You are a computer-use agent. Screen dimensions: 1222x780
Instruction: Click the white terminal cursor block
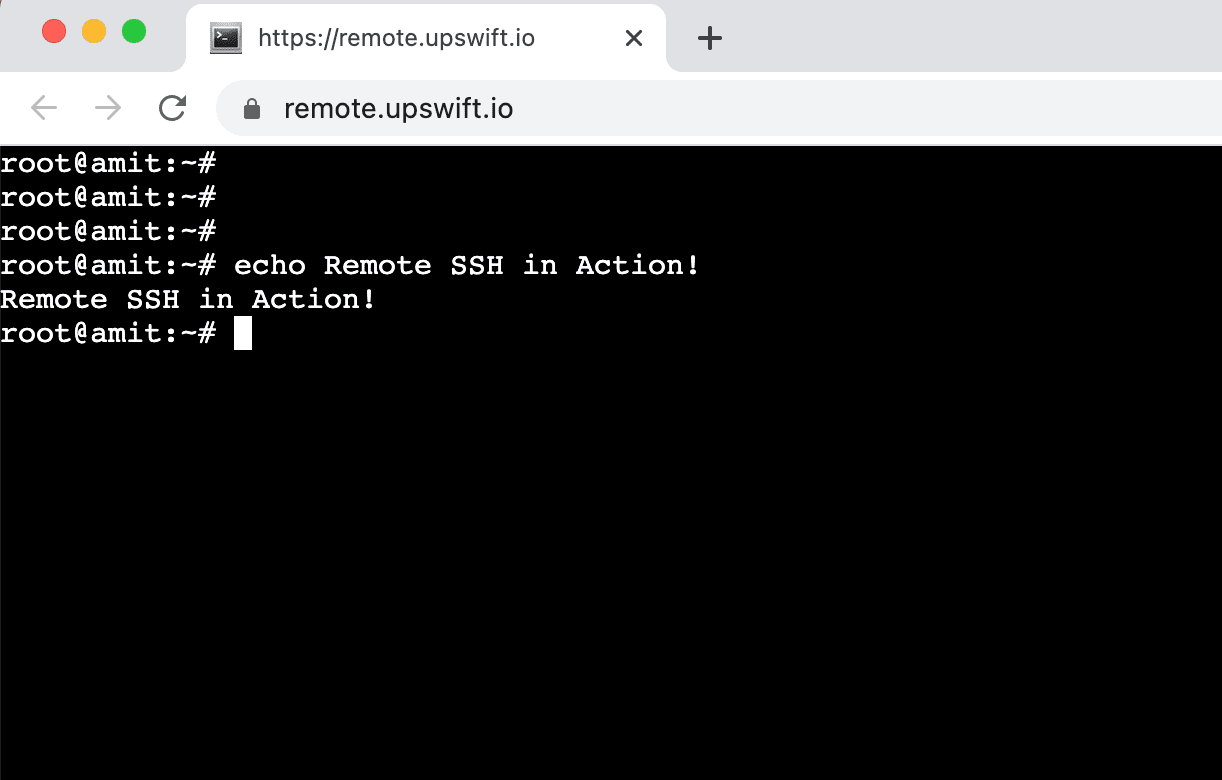pyautogui.click(x=243, y=334)
